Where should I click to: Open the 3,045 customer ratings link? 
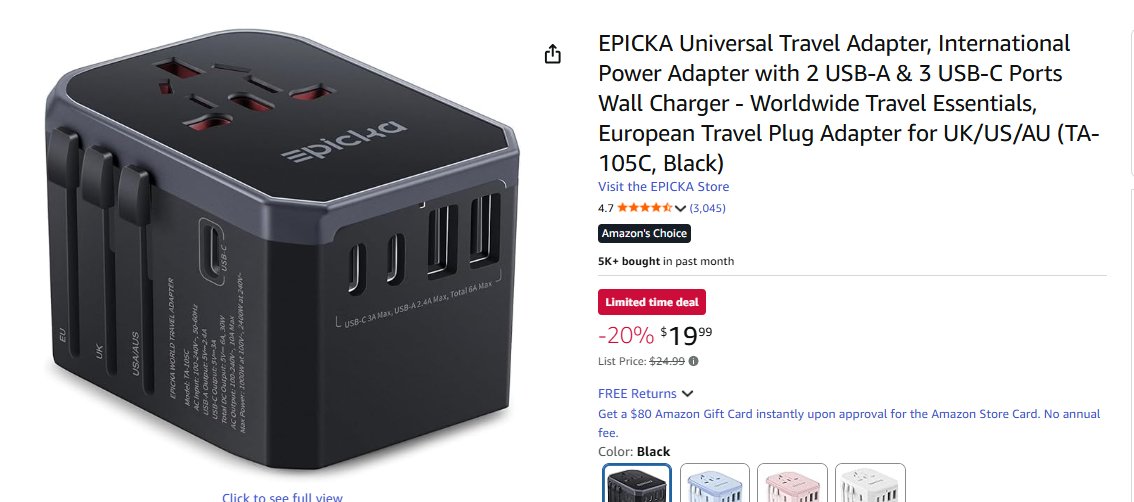[707, 208]
